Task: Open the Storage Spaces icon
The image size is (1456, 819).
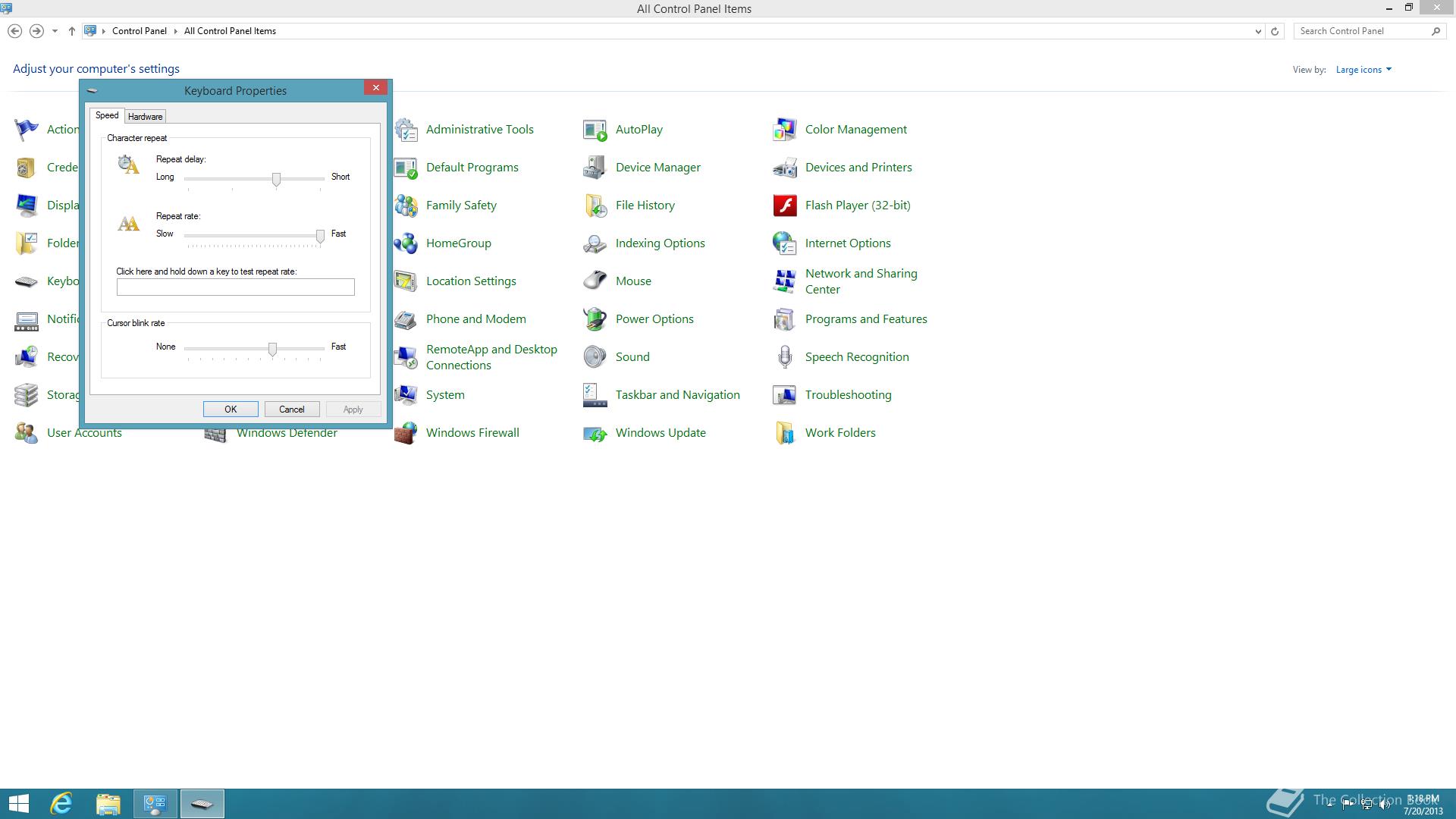Action: [27, 395]
